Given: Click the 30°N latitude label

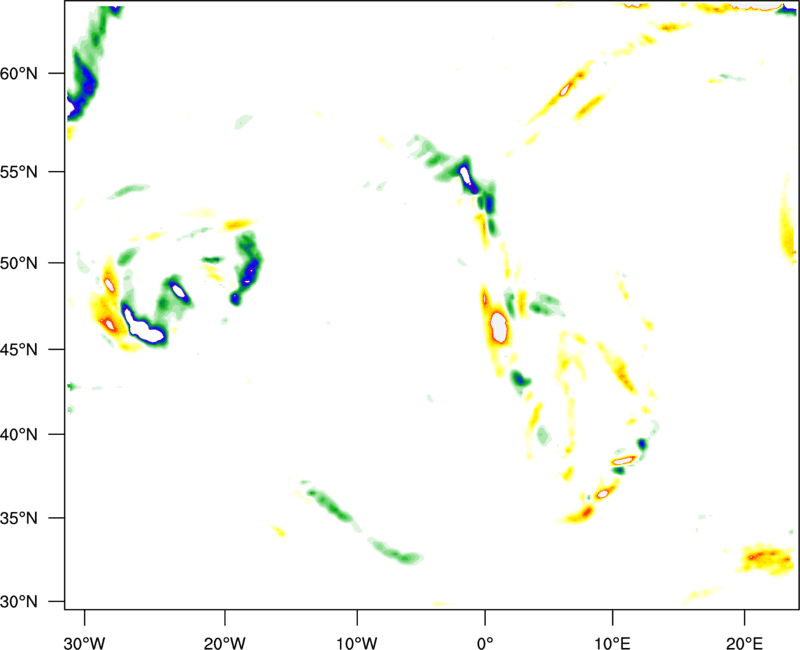Looking at the screenshot, I should (x=19, y=602).
